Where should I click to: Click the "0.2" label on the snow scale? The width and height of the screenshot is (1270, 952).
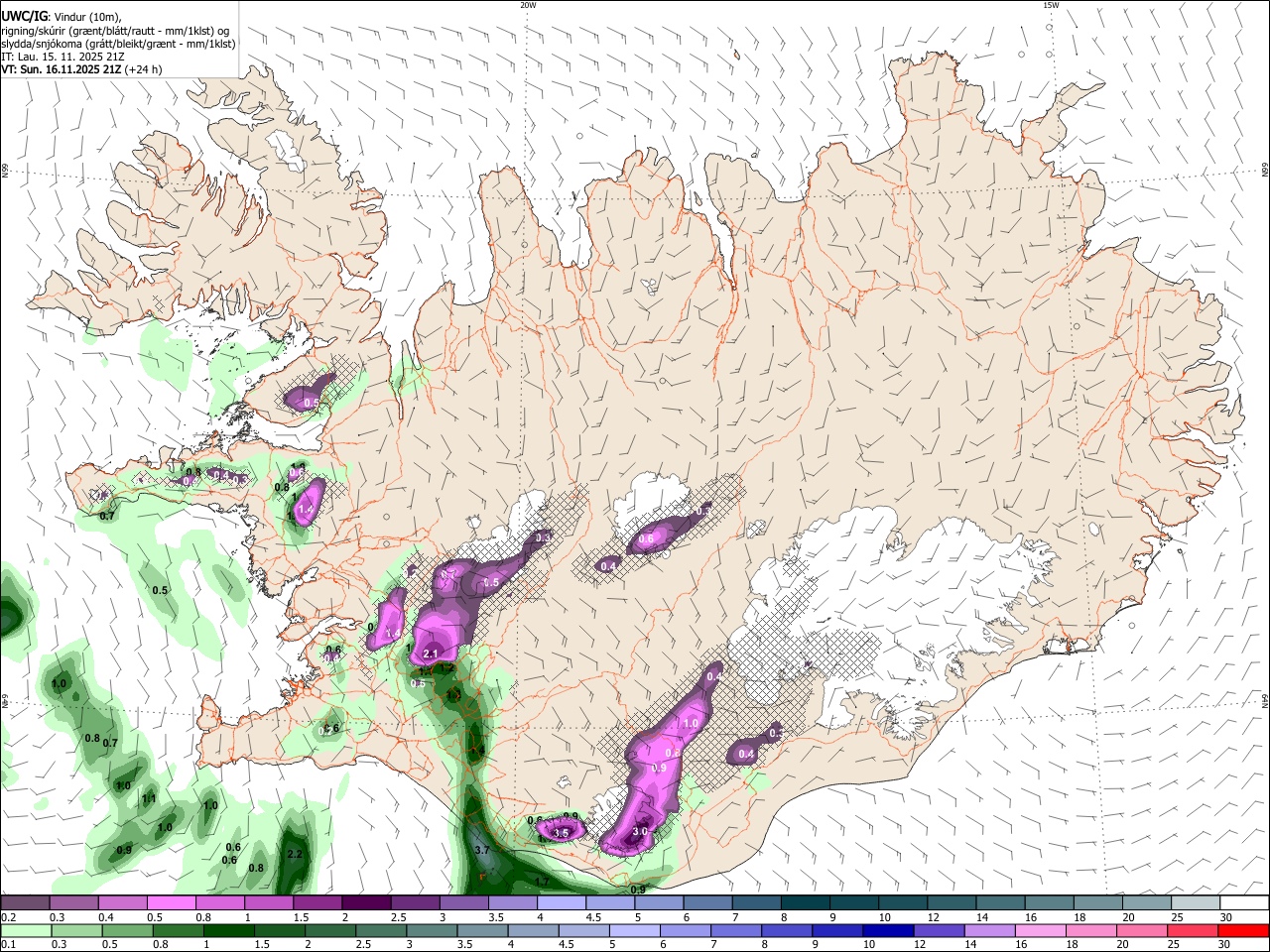pyautogui.click(x=8, y=917)
